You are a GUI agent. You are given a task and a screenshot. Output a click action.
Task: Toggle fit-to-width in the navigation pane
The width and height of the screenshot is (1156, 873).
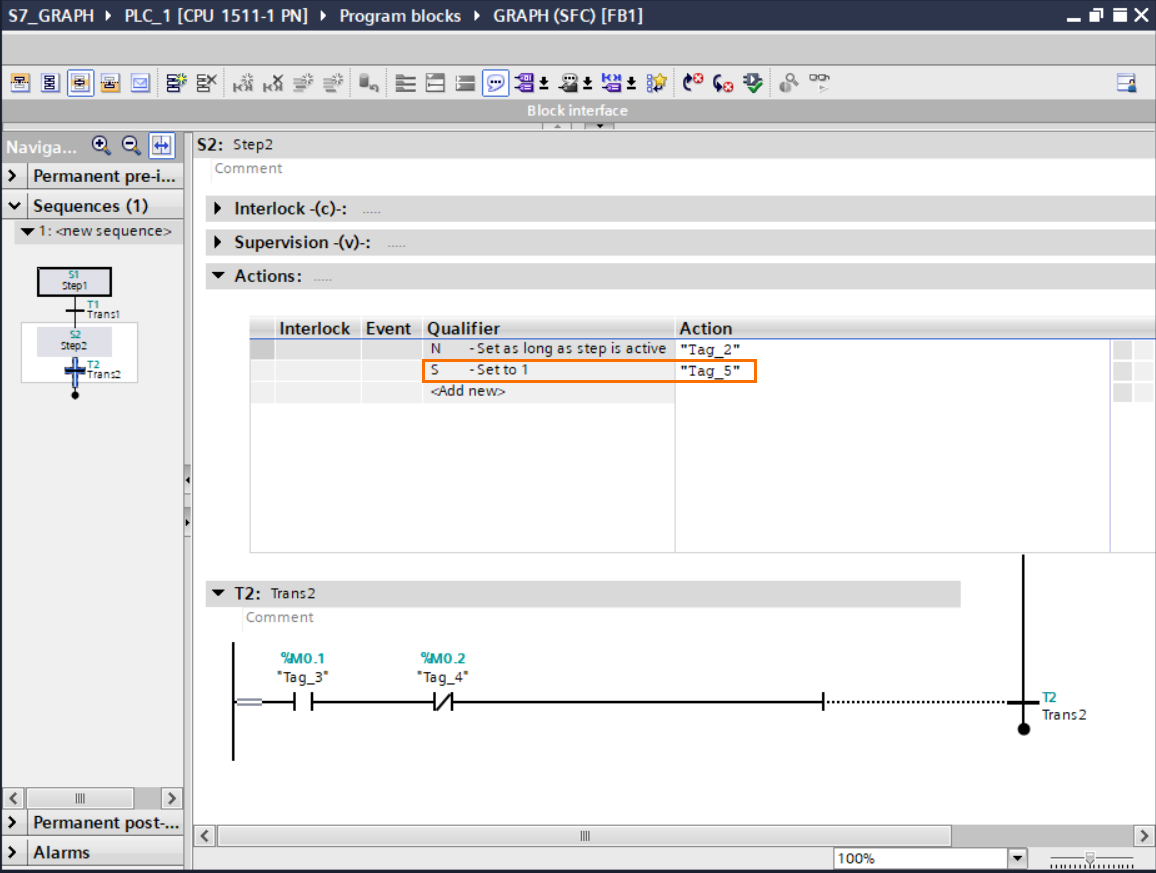click(161, 145)
